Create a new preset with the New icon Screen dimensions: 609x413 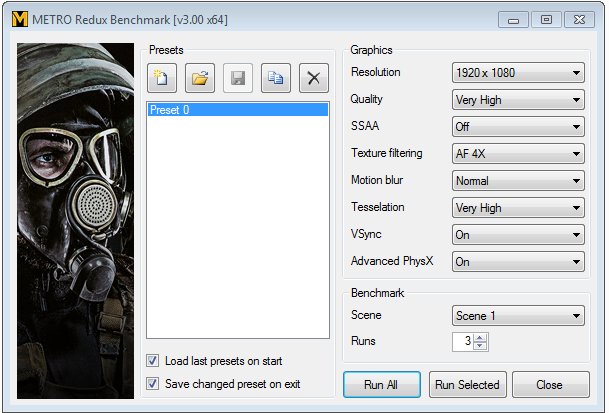[x=162, y=78]
